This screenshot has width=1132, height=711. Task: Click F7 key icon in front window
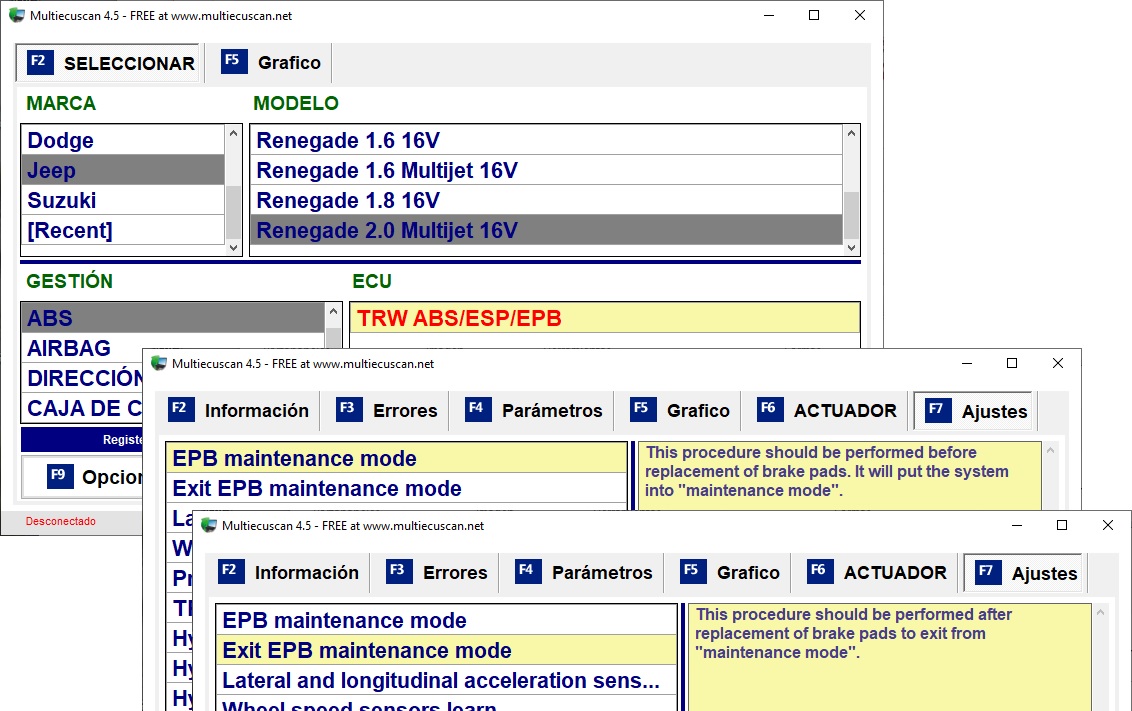(988, 572)
